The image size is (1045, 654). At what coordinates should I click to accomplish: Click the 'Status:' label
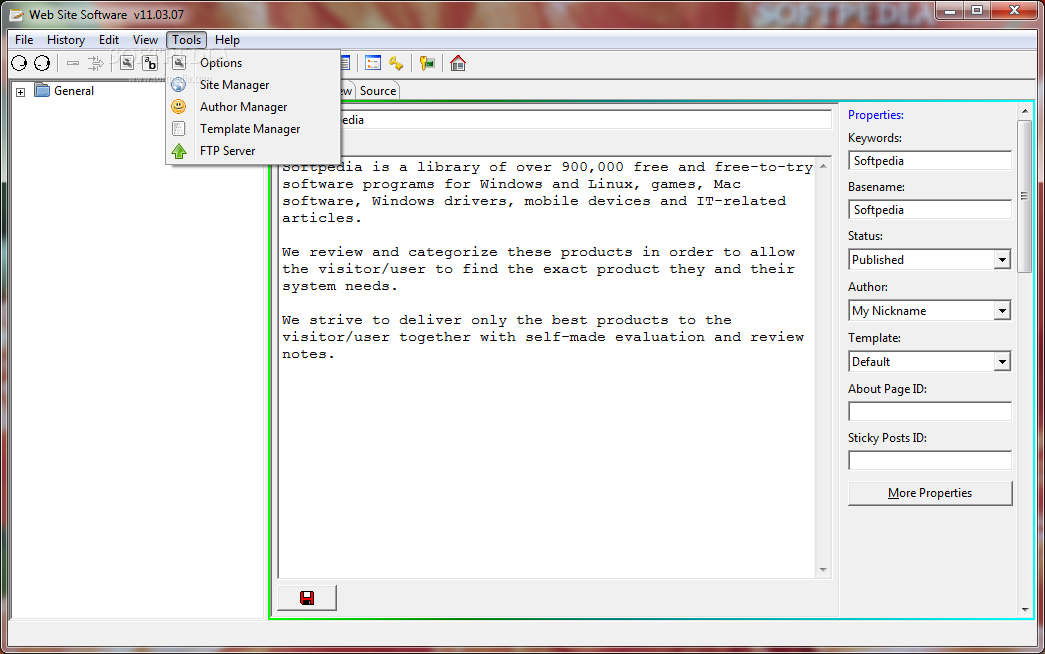865,236
